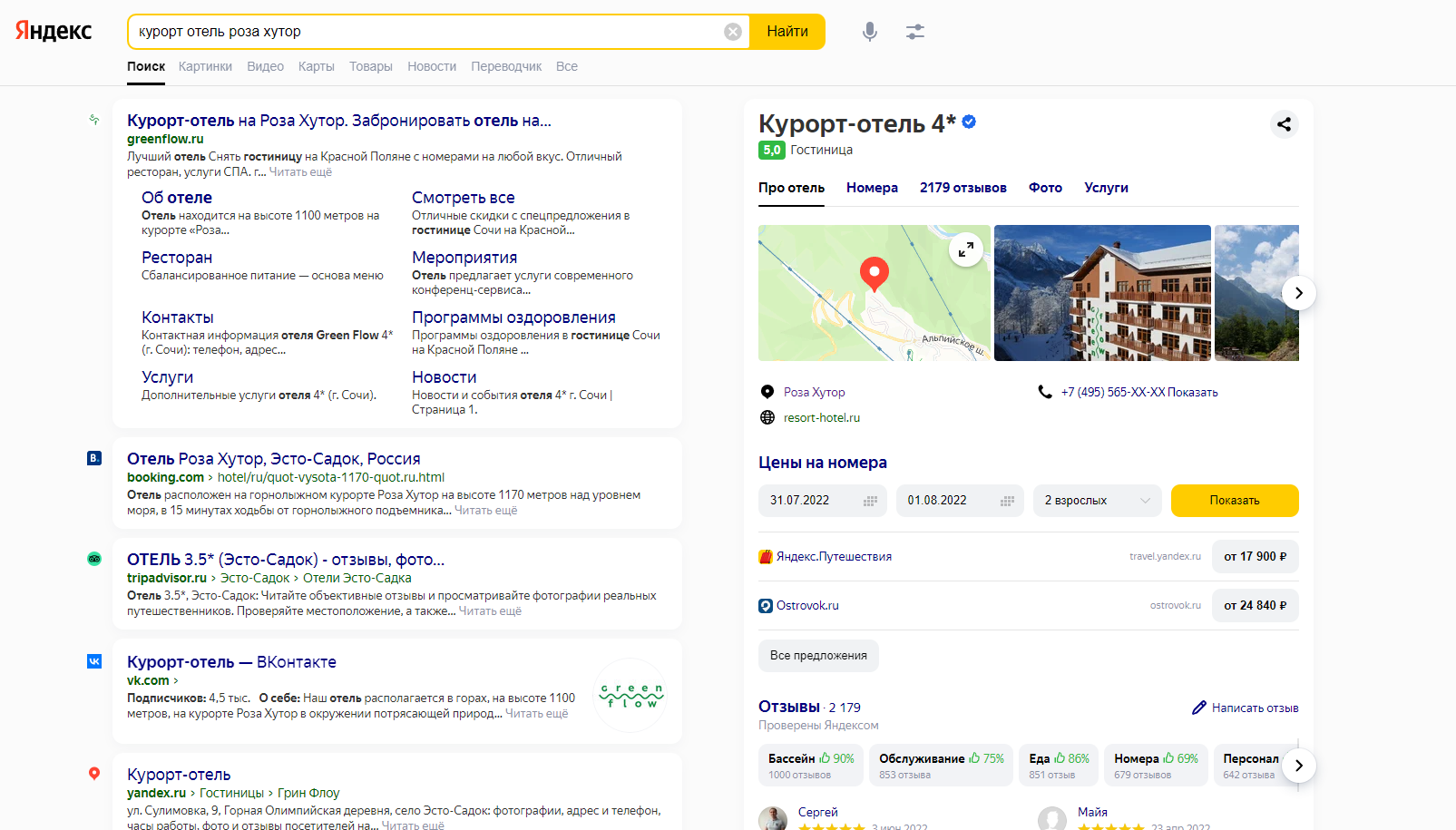
Task: Expand the map to full screen
Action: click(x=966, y=249)
